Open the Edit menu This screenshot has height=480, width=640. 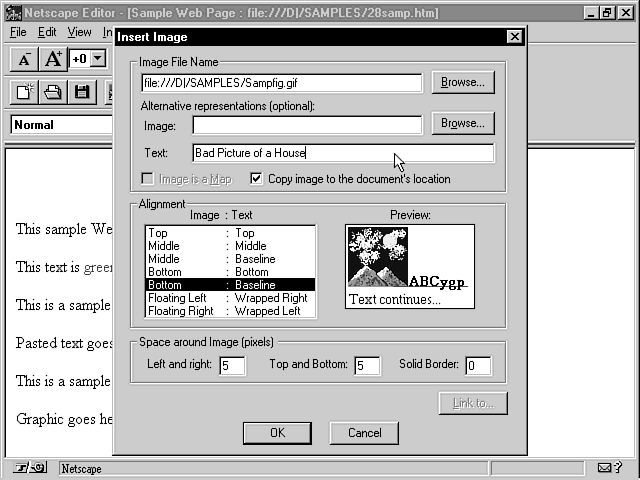[47, 32]
